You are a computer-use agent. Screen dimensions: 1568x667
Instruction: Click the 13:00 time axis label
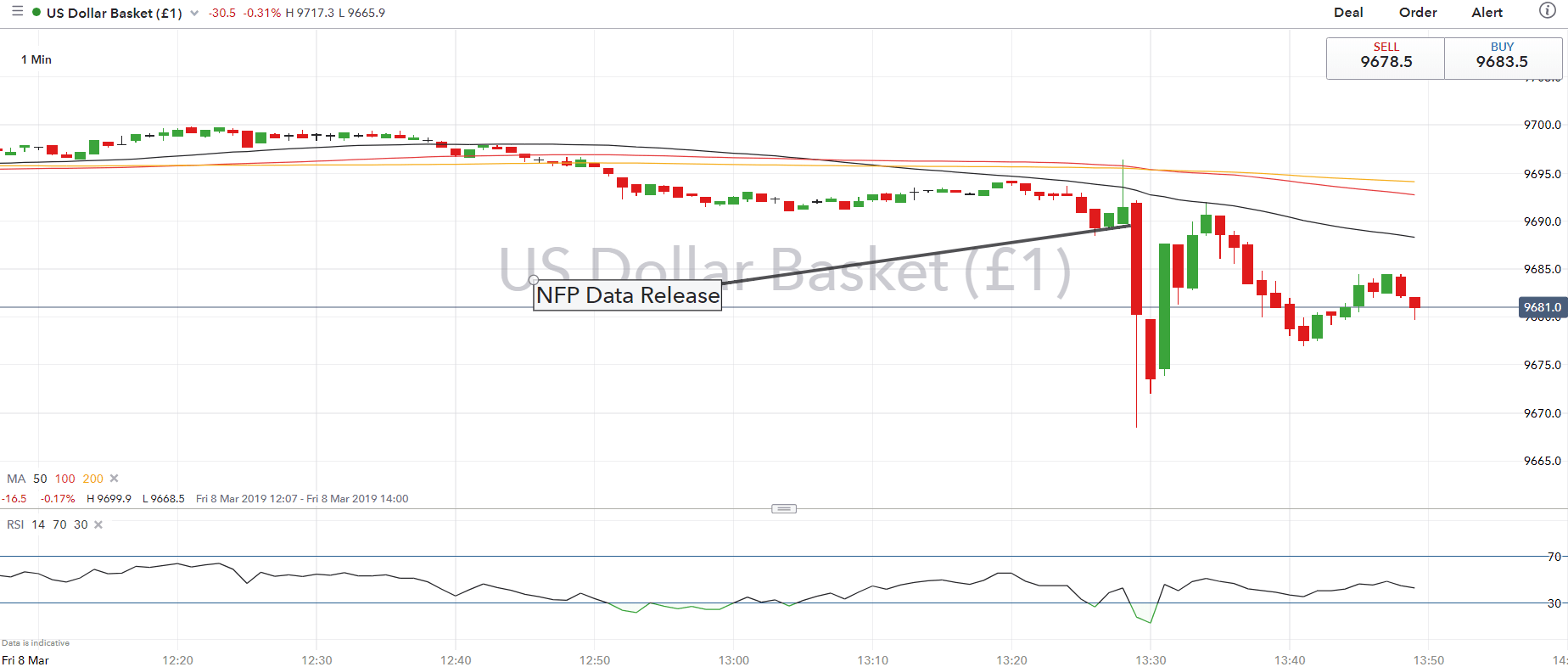point(734,660)
